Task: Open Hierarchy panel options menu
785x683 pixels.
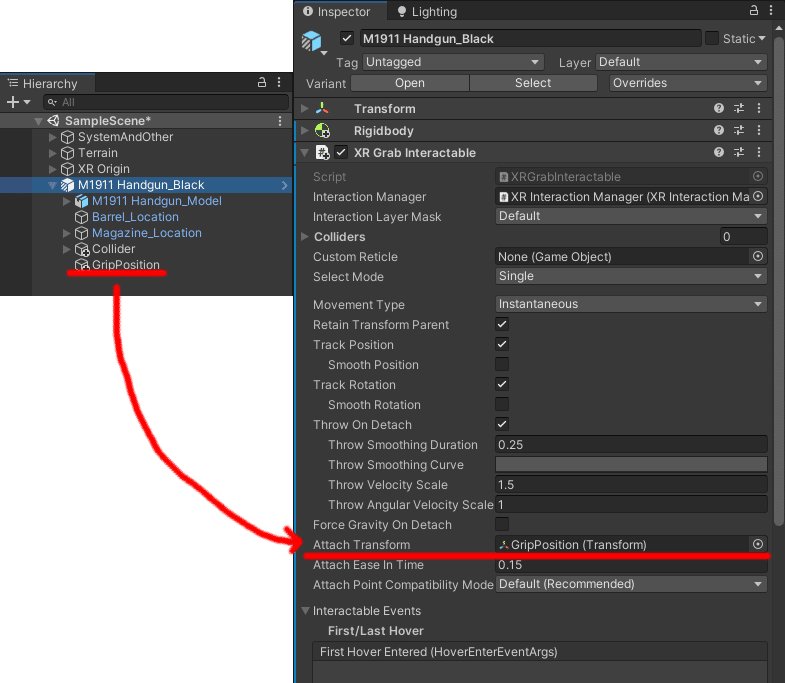Action: 279,83
